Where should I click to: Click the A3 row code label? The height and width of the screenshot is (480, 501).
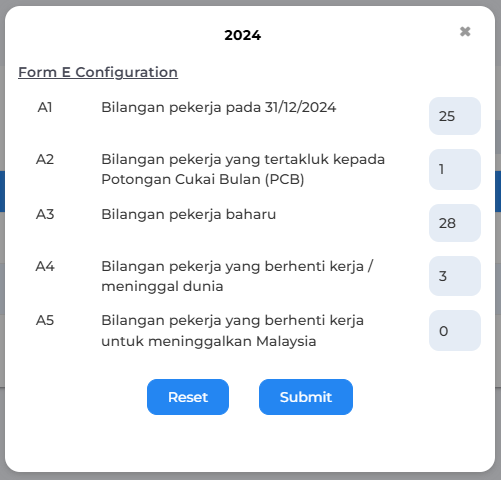point(45,214)
